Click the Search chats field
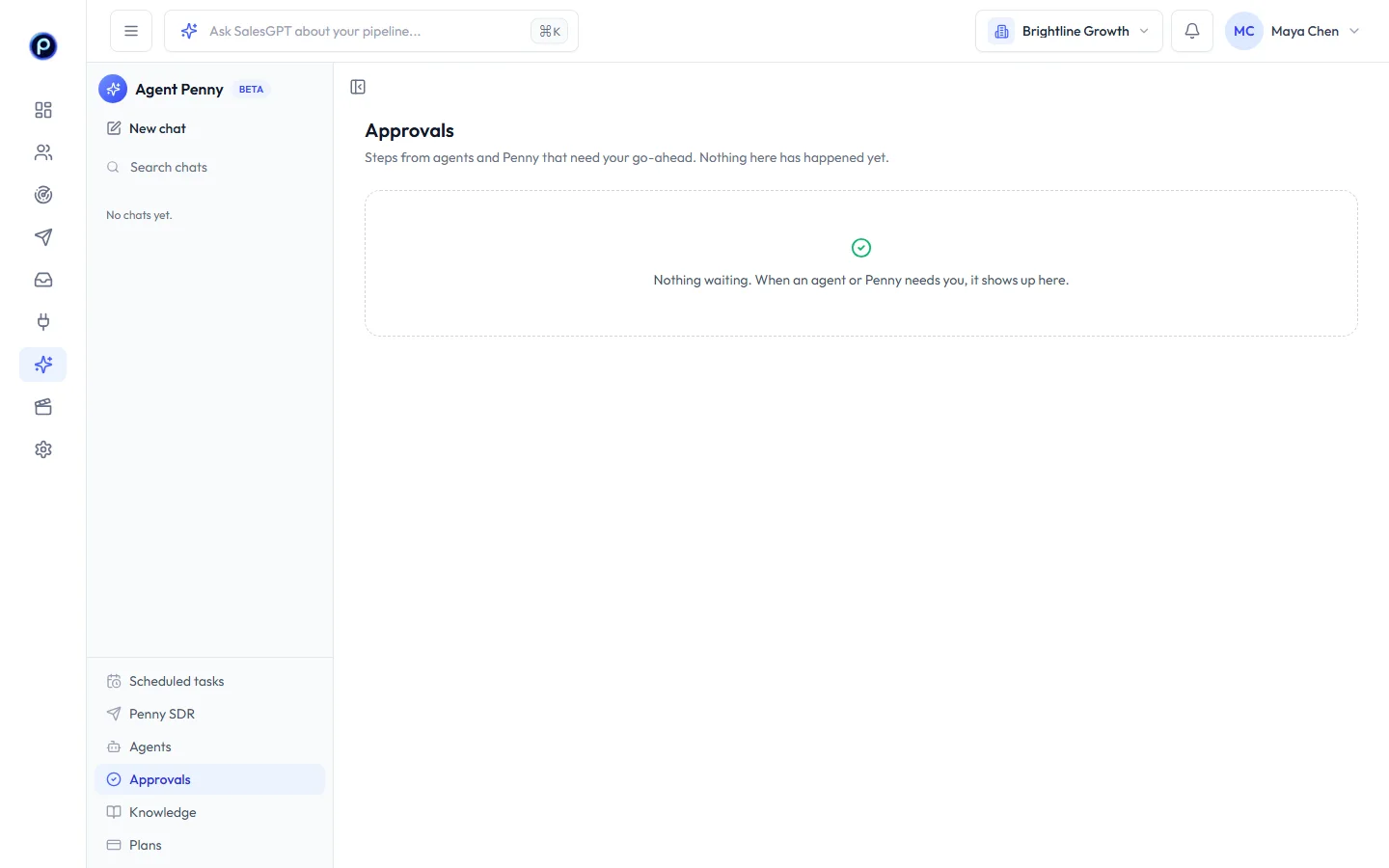 (210, 167)
